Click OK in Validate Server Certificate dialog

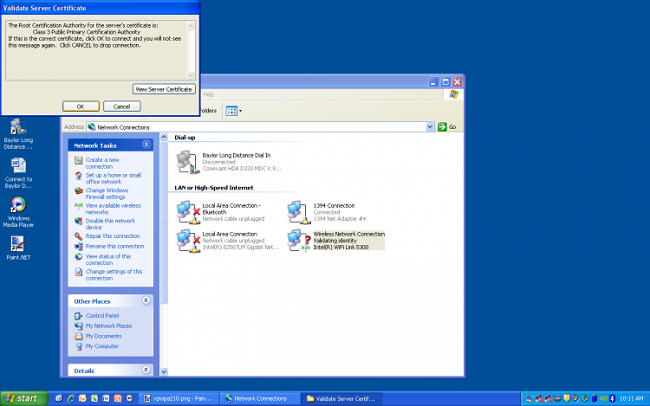pos(81,107)
